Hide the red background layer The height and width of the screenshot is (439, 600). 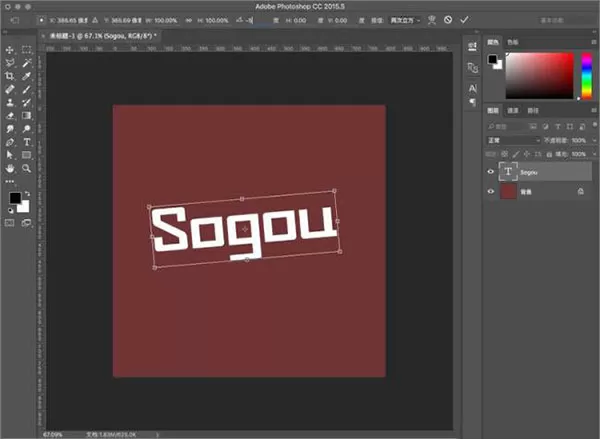491,191
